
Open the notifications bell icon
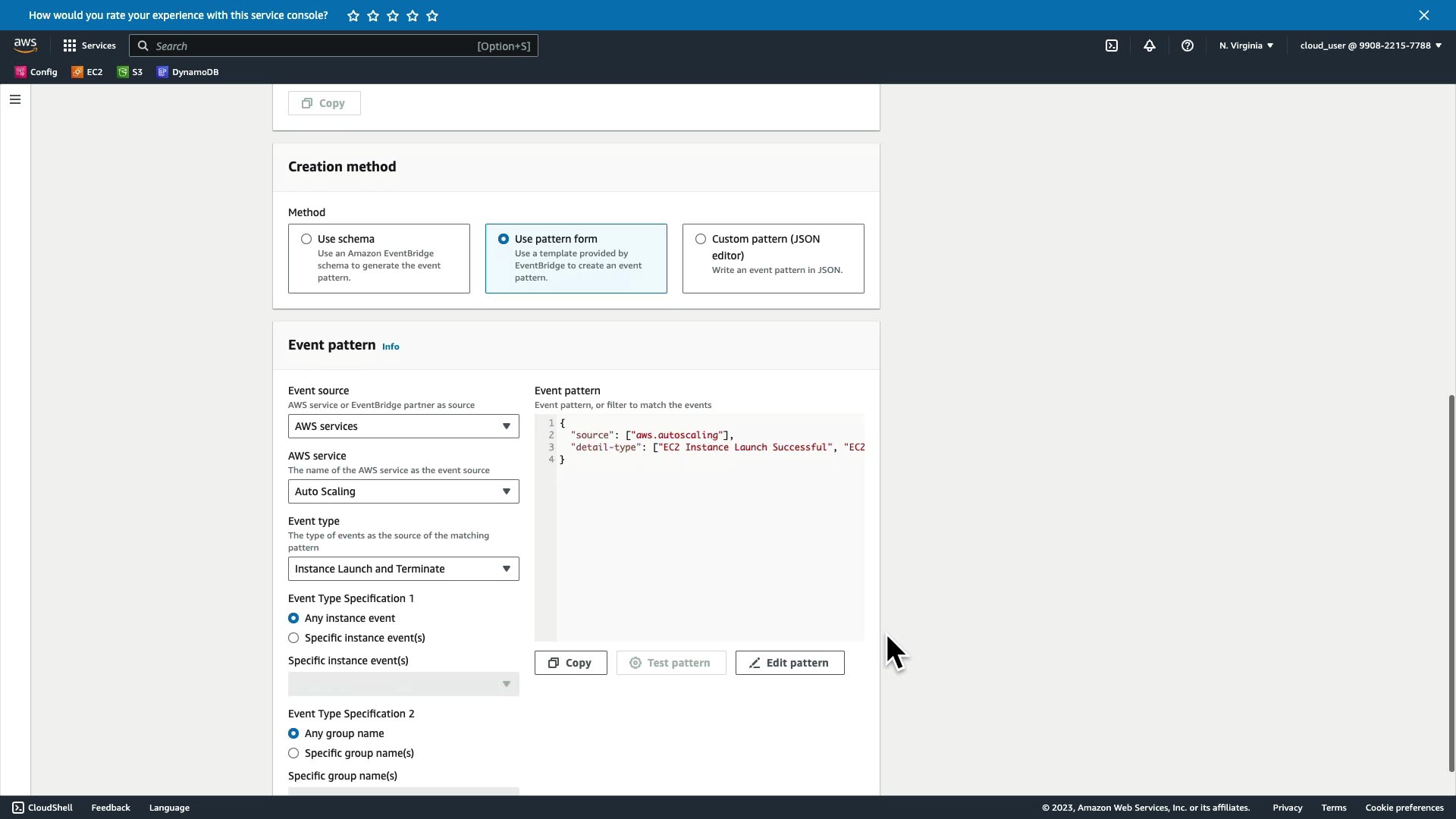[x=1150, y=45]
